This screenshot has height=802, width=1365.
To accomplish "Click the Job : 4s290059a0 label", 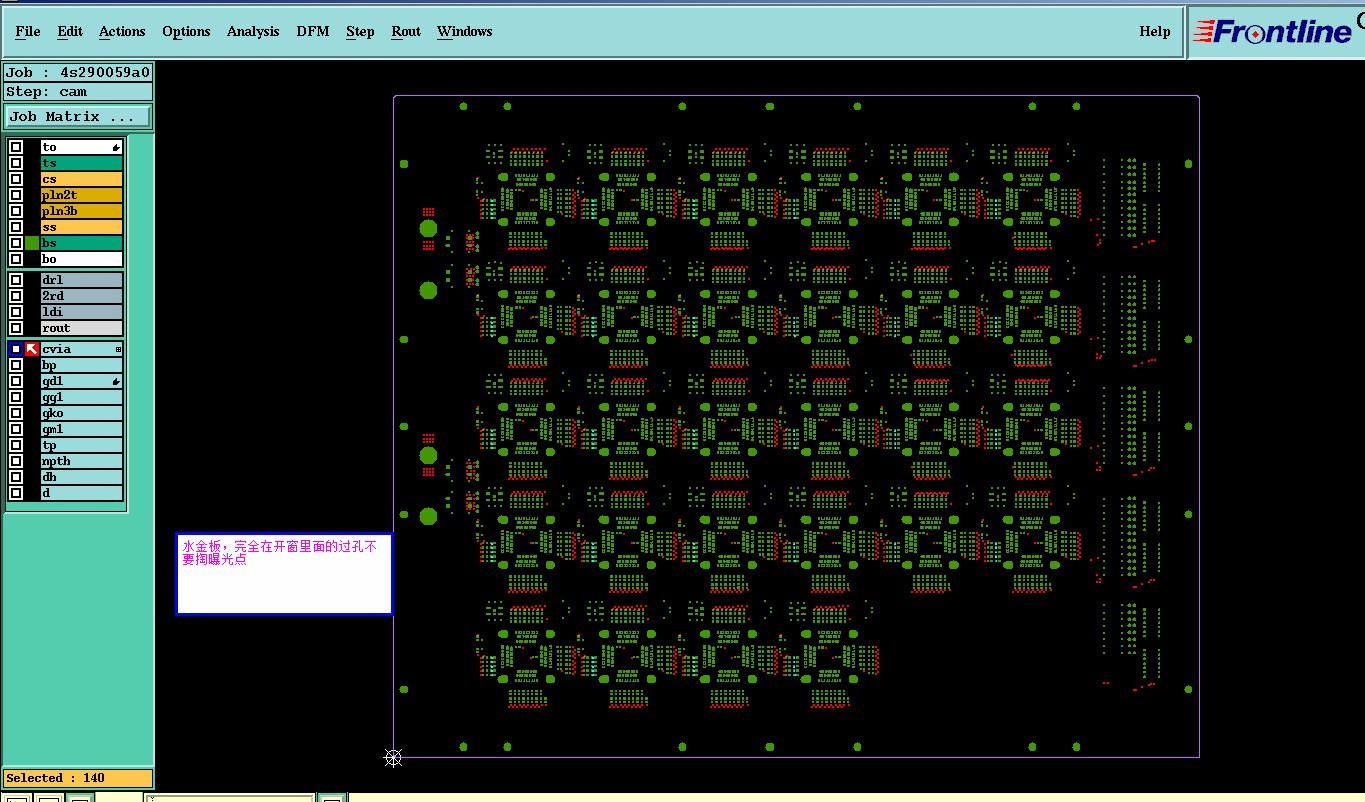I will [x=78, y=72].
